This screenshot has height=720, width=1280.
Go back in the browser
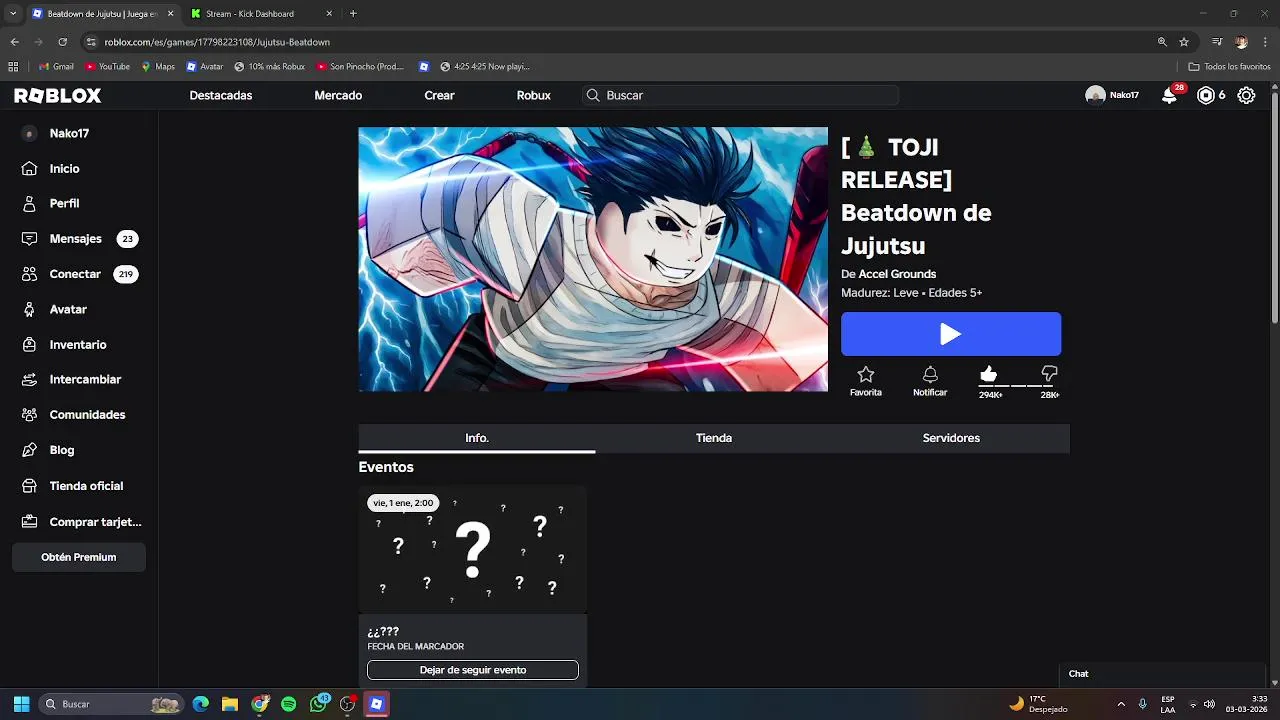pos(14,42)
